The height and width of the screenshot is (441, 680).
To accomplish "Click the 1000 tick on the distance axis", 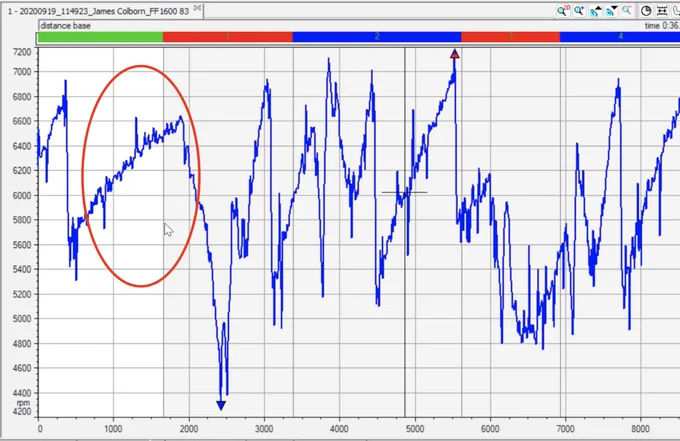I will click(x=113, y=429).
